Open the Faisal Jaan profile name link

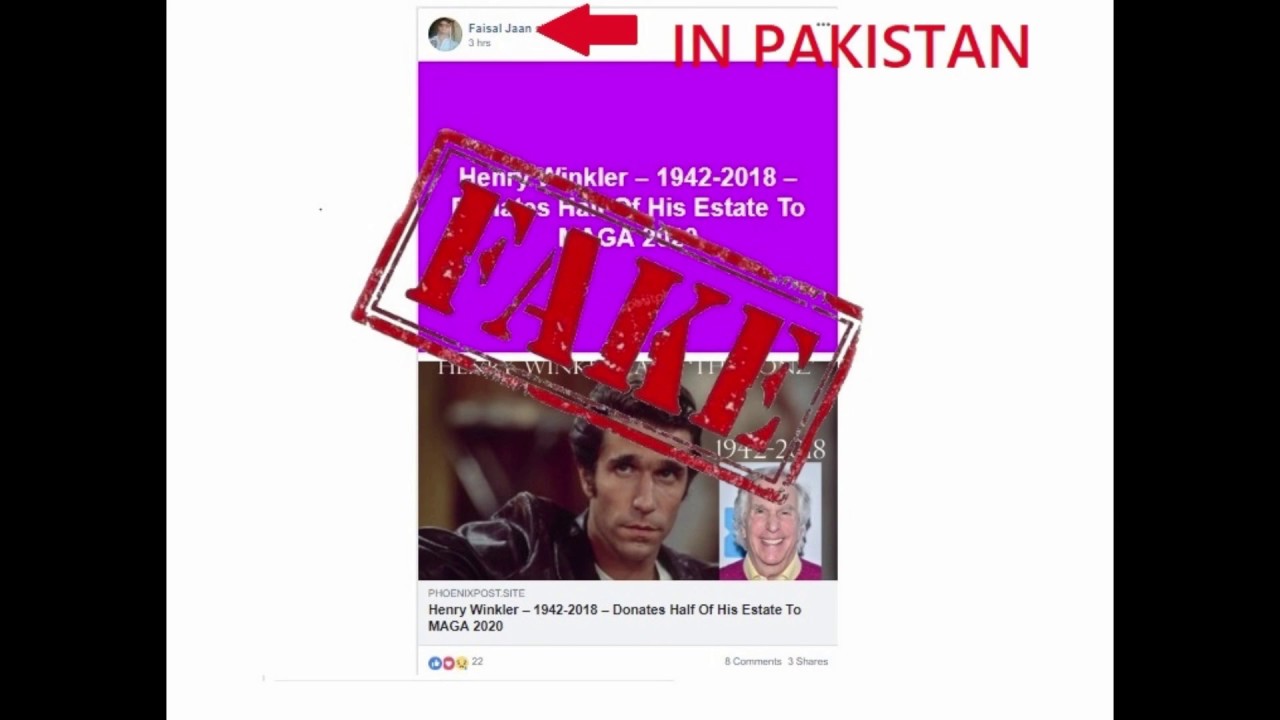point(500,28)
